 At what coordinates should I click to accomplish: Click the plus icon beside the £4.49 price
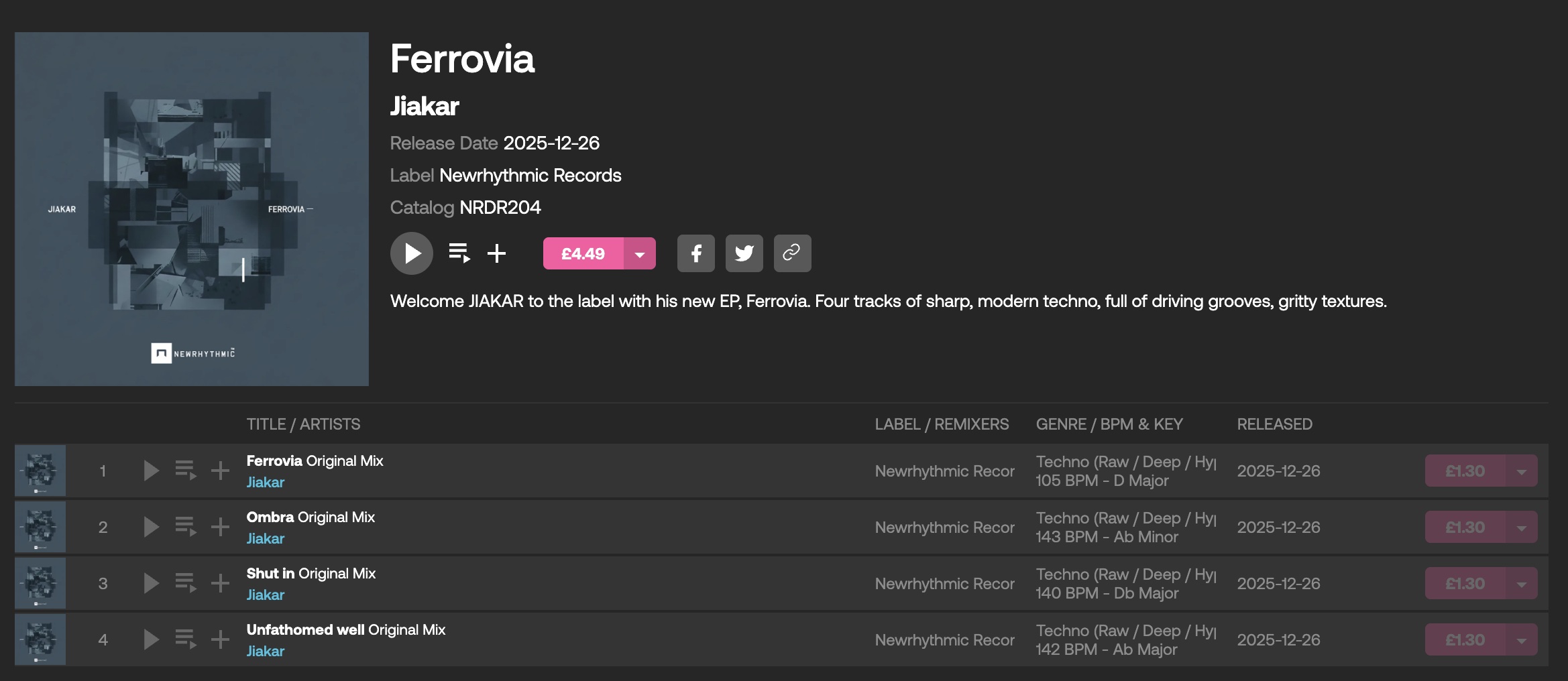pos(496,253)
